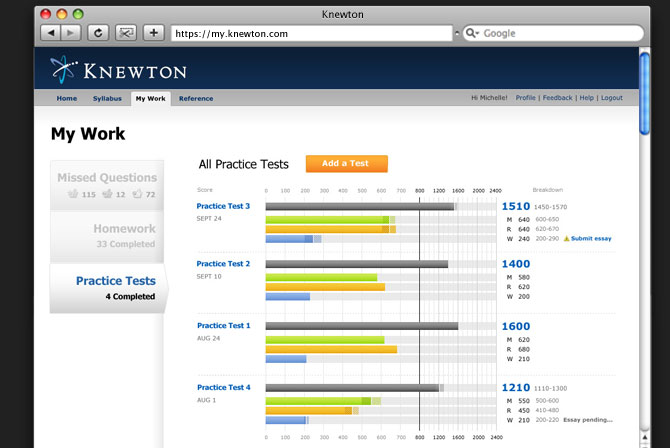The image size is (670, 448).
Task: Click the Knewton logo in header
Action: click(x=118, y=70)
